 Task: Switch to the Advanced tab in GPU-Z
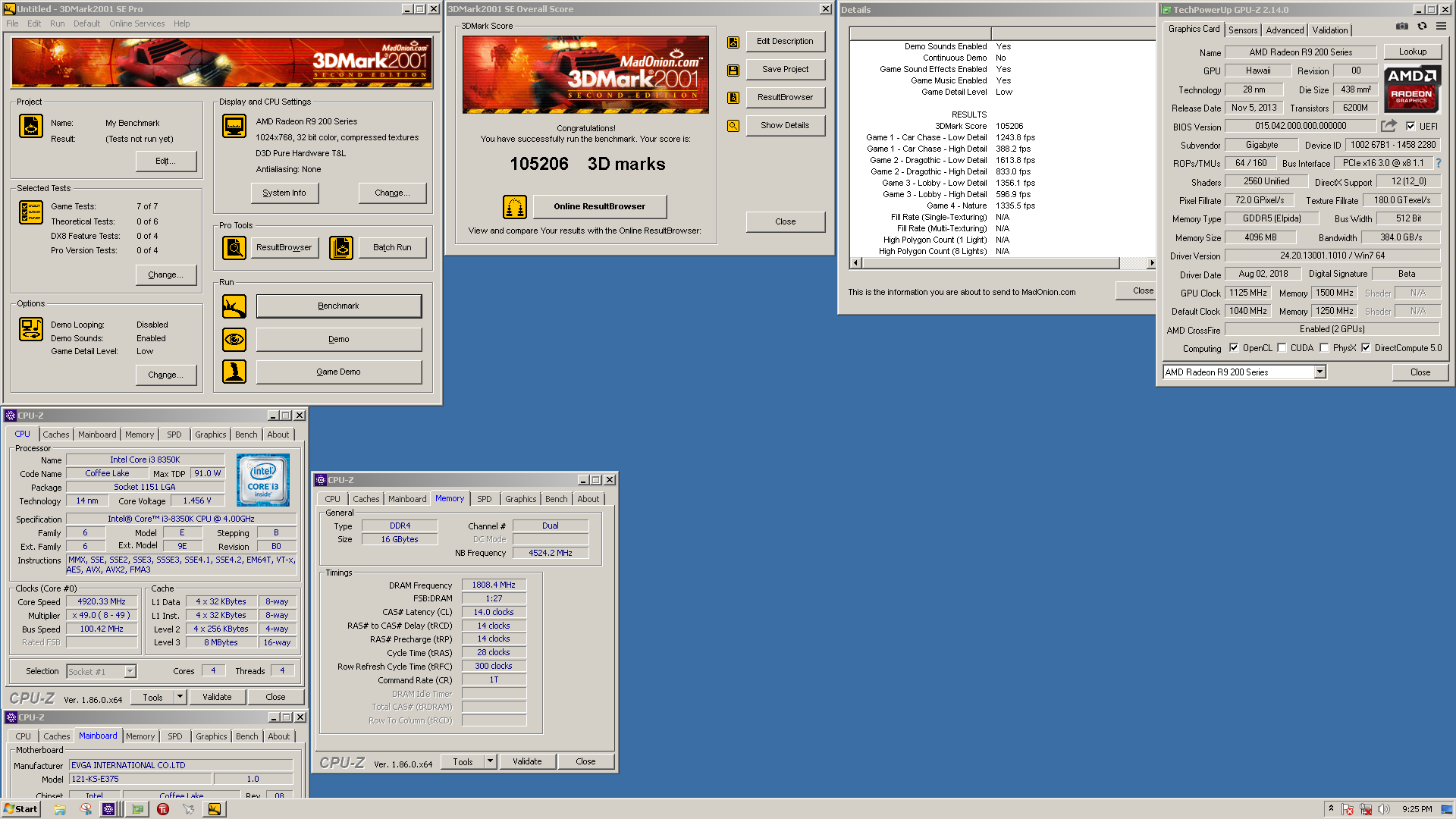click(1285, 30)
